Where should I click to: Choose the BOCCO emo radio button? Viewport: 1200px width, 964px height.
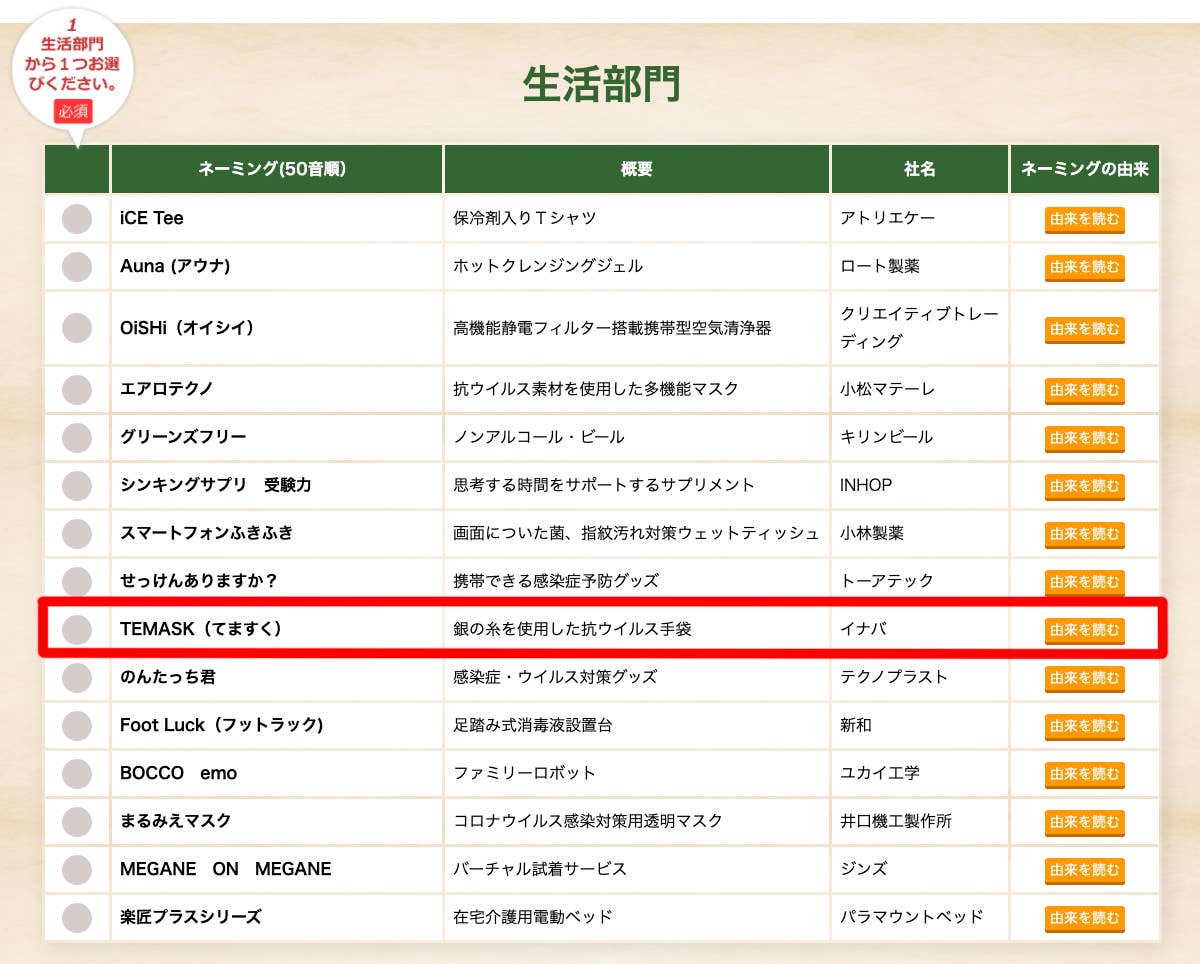click(77, 773)
